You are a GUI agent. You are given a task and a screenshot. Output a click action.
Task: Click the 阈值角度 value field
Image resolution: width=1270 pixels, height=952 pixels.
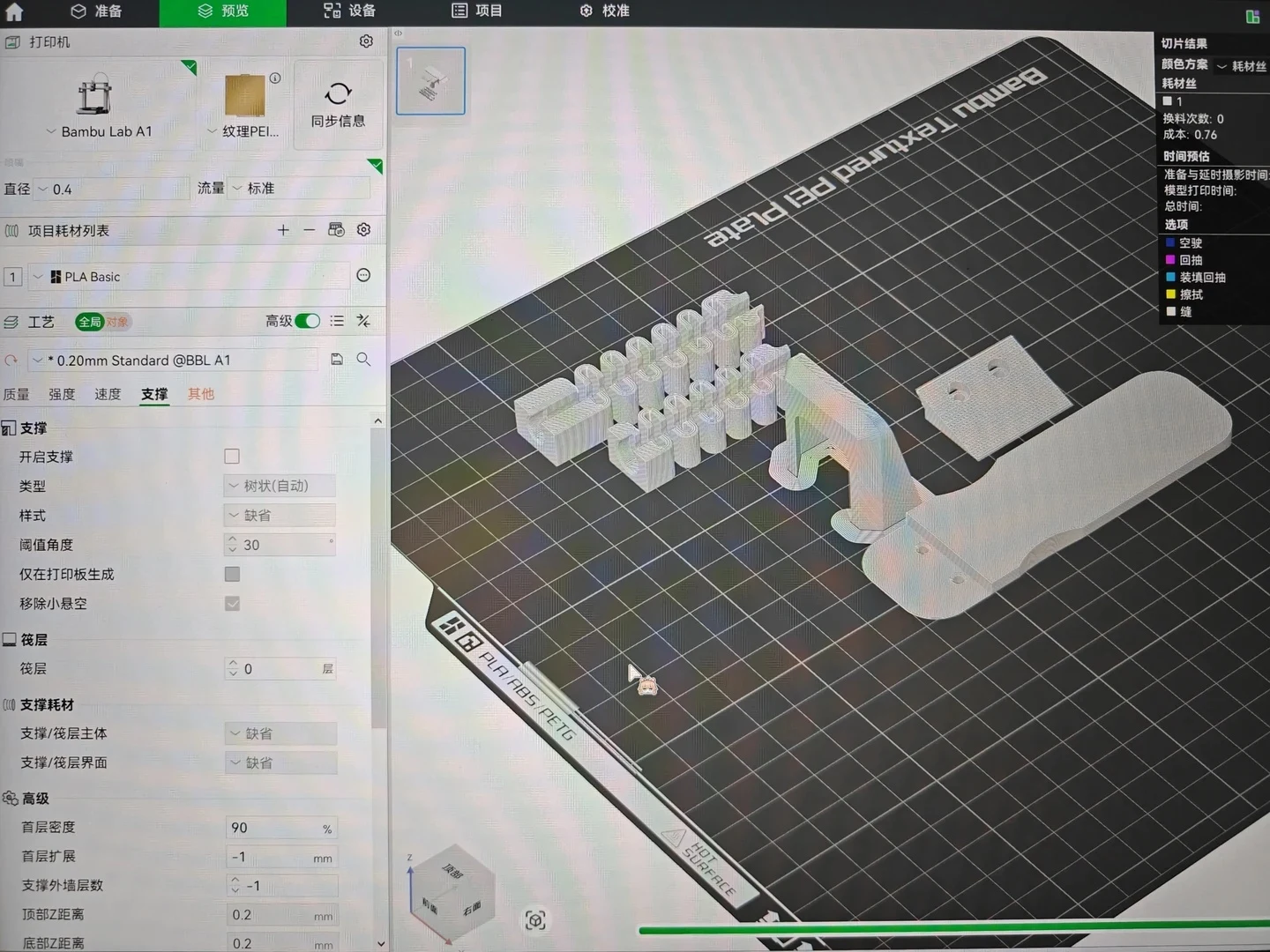(280, 545)
